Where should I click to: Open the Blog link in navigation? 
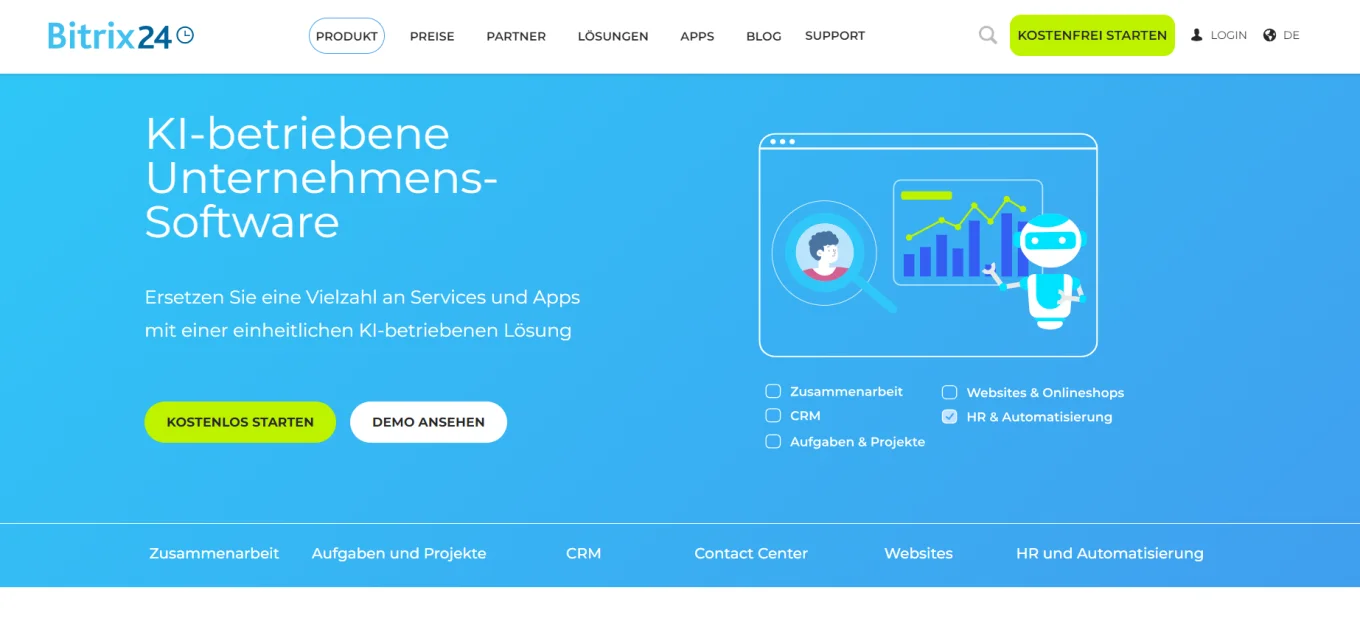764,36
